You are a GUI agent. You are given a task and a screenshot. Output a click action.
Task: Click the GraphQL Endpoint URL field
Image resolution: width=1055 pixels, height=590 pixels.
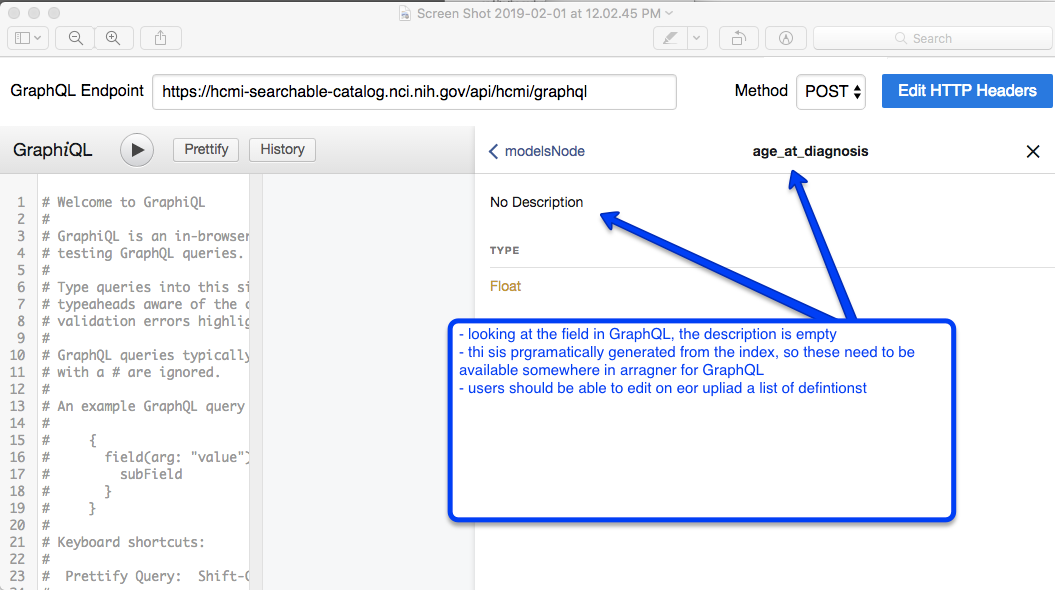pos(414,91)
